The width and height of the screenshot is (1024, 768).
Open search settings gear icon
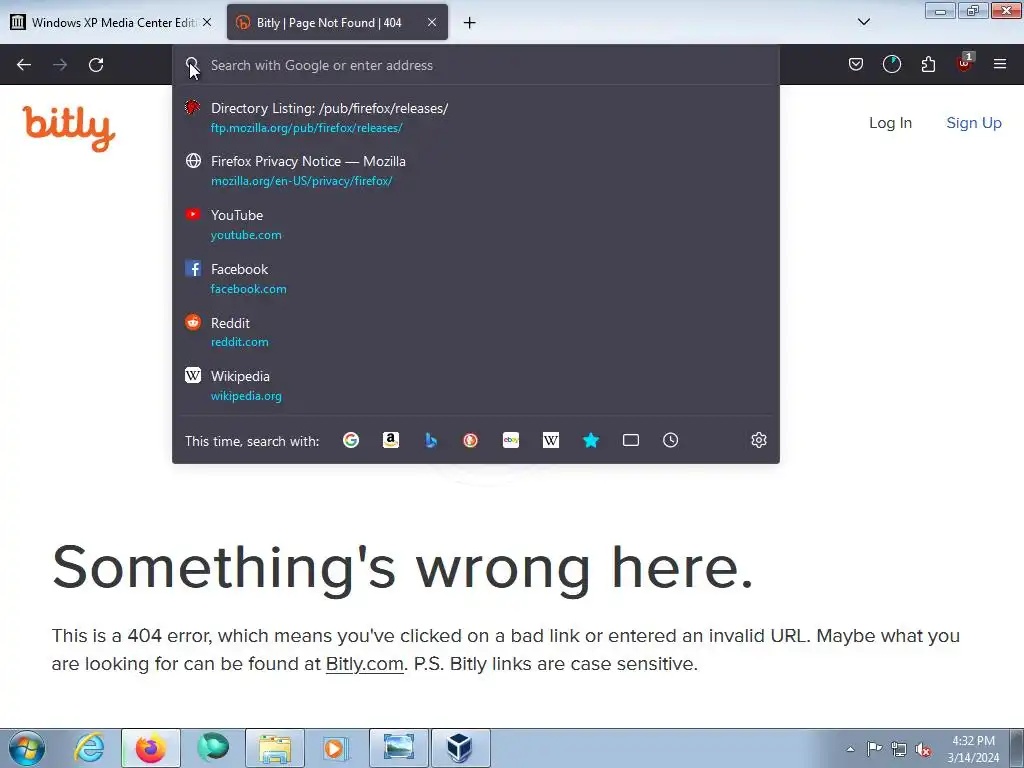[758, 440]
